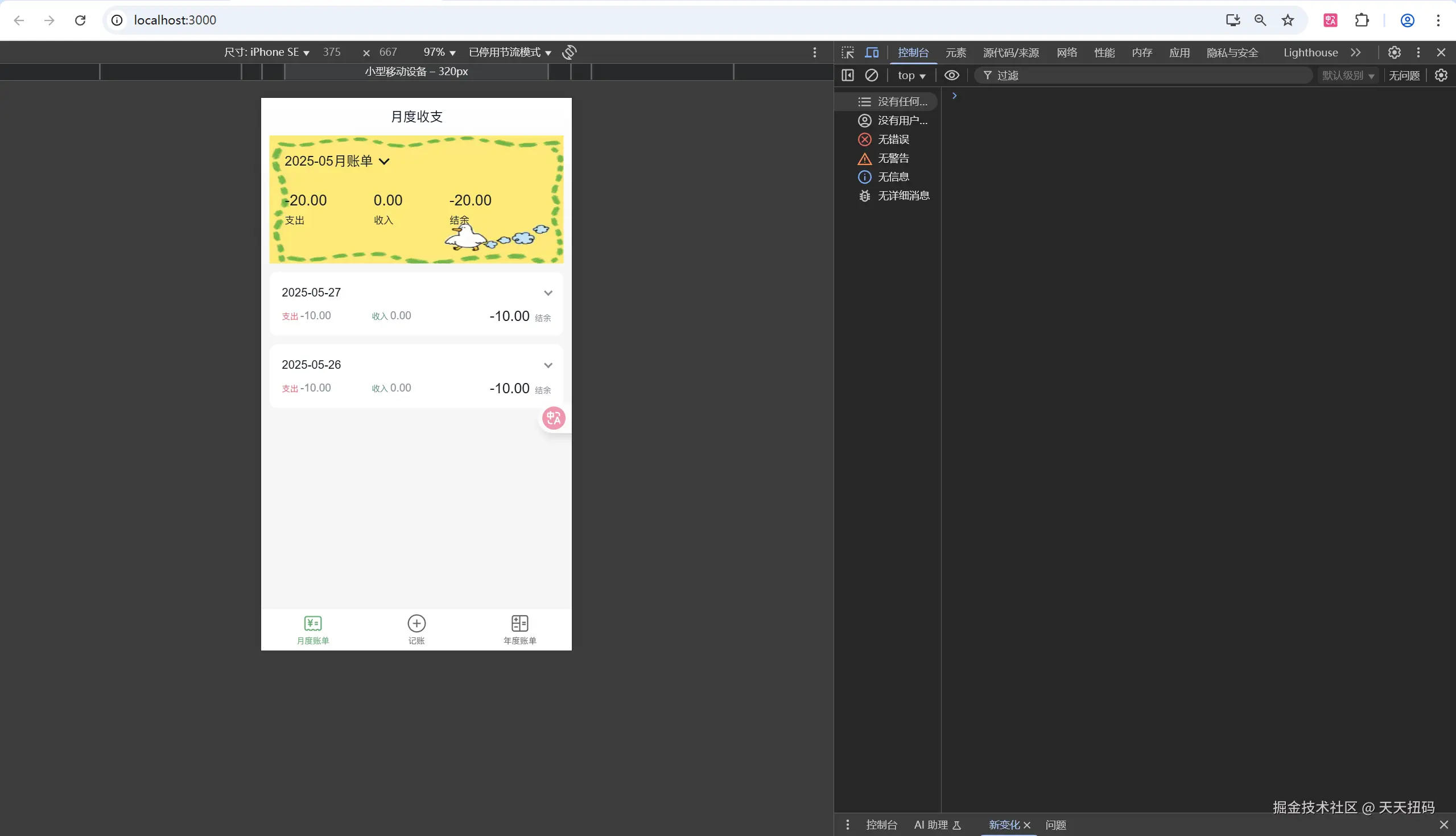Viewport: 1456px width, 836px height.
Task: Bookmark this page with star icon
Action: coord(1288,20)
